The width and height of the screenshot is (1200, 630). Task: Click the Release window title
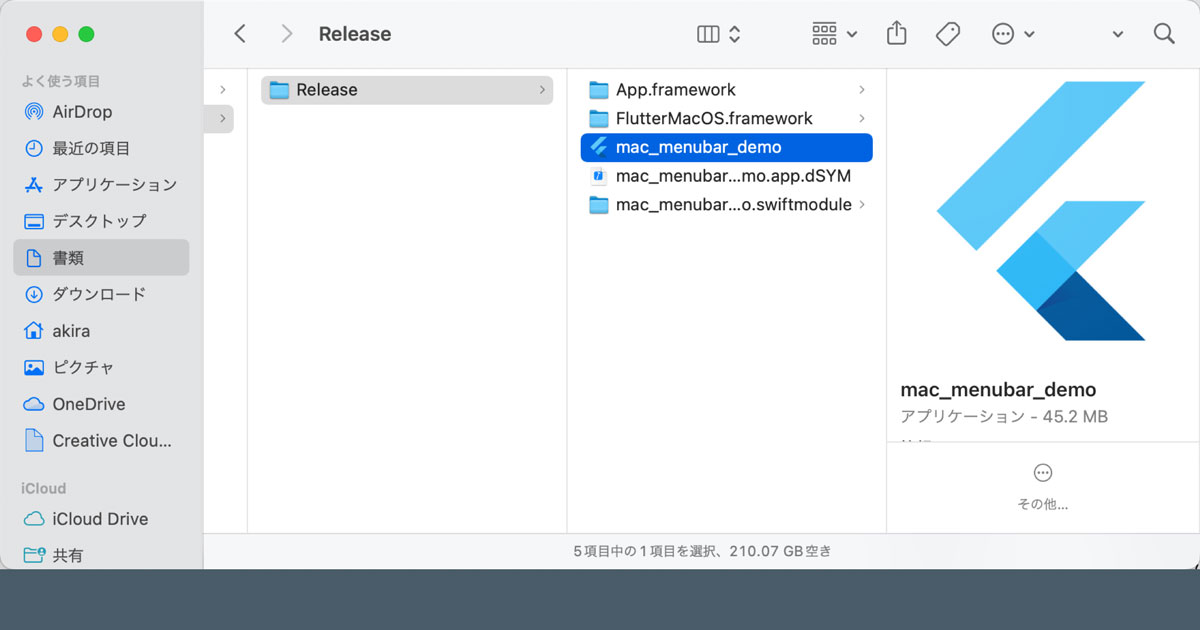355,34
